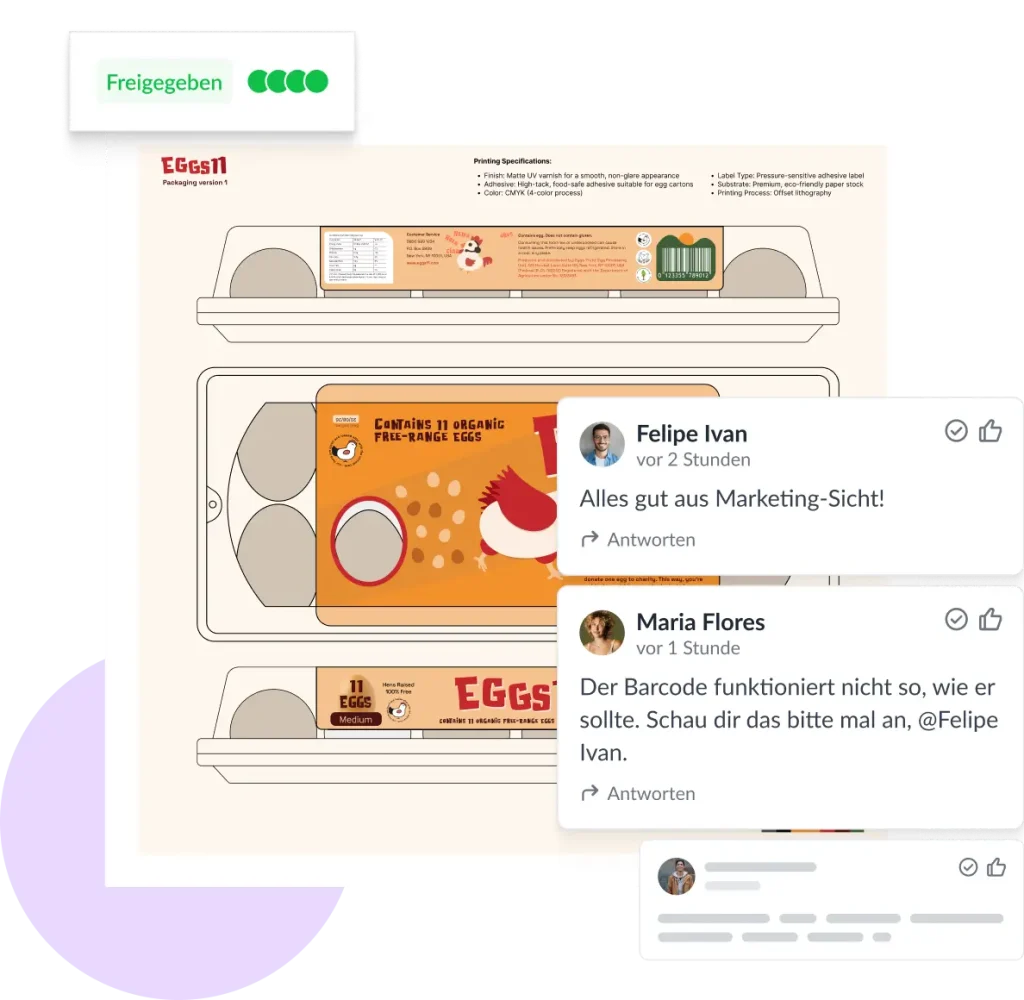1024x1000 pixels.
Task: Click the reply arrow icon under Felipe's comment
Action: click(590, 539)
